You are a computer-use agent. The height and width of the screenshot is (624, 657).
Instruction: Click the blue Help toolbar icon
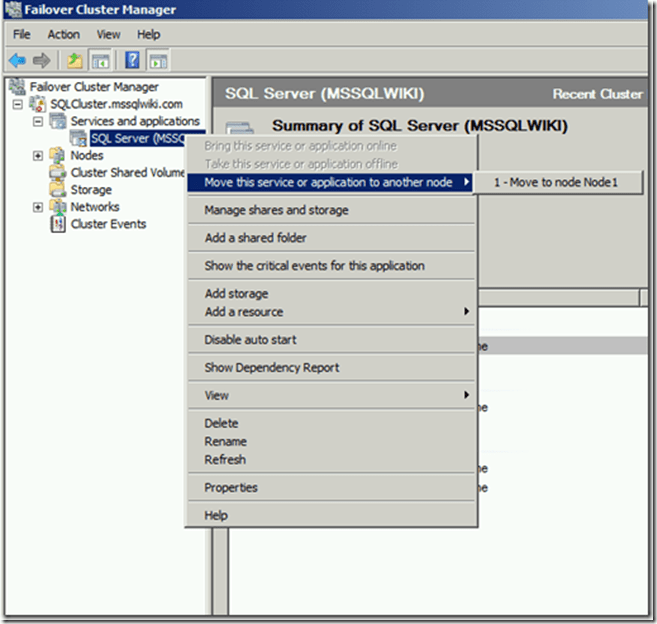coord(133,60)
